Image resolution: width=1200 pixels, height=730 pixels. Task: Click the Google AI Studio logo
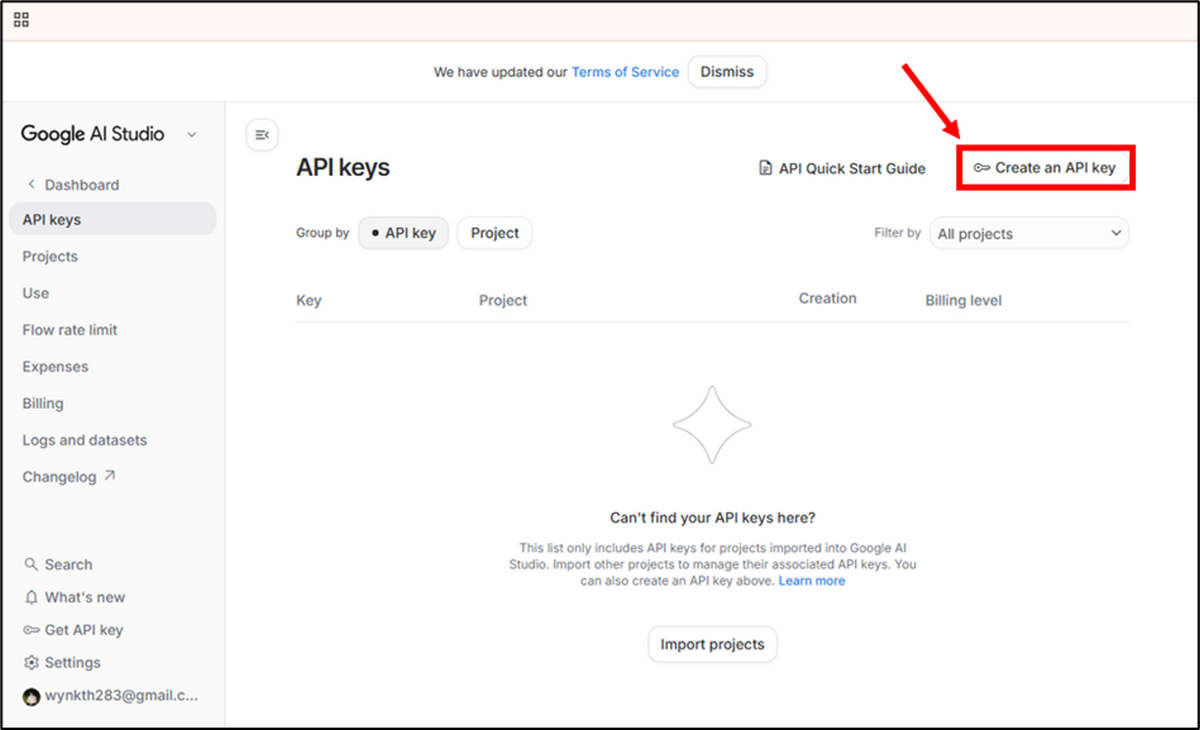click(90, 133)
